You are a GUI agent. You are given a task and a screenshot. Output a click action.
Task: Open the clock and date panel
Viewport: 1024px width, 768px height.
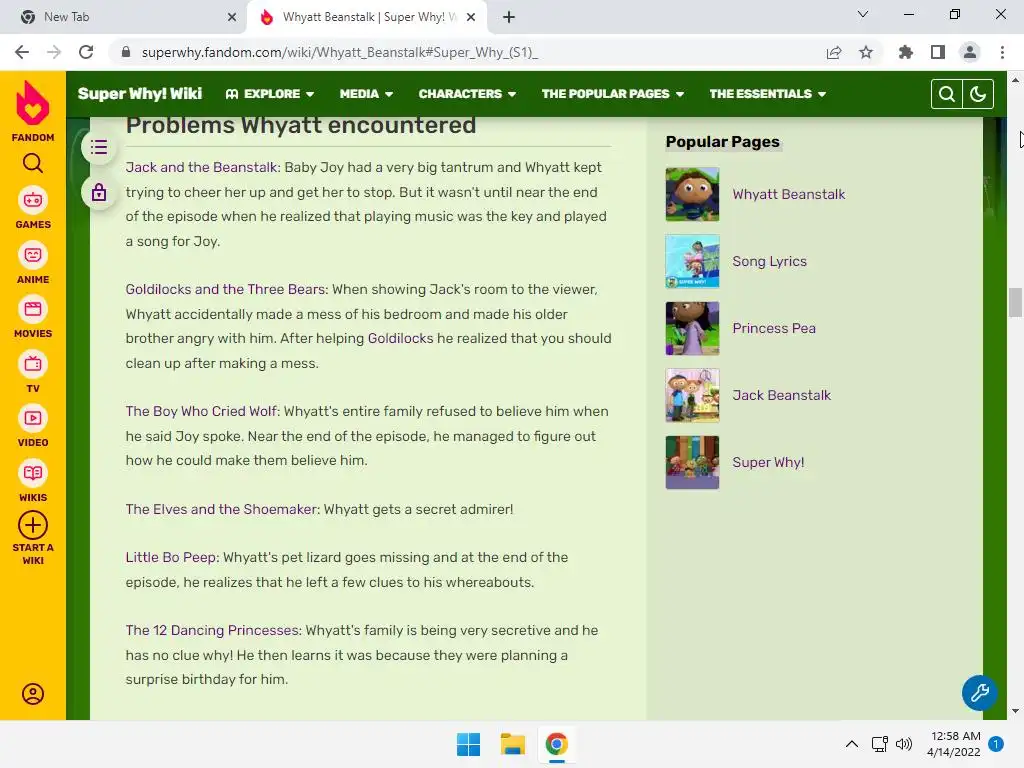click(x=953, y=744)
